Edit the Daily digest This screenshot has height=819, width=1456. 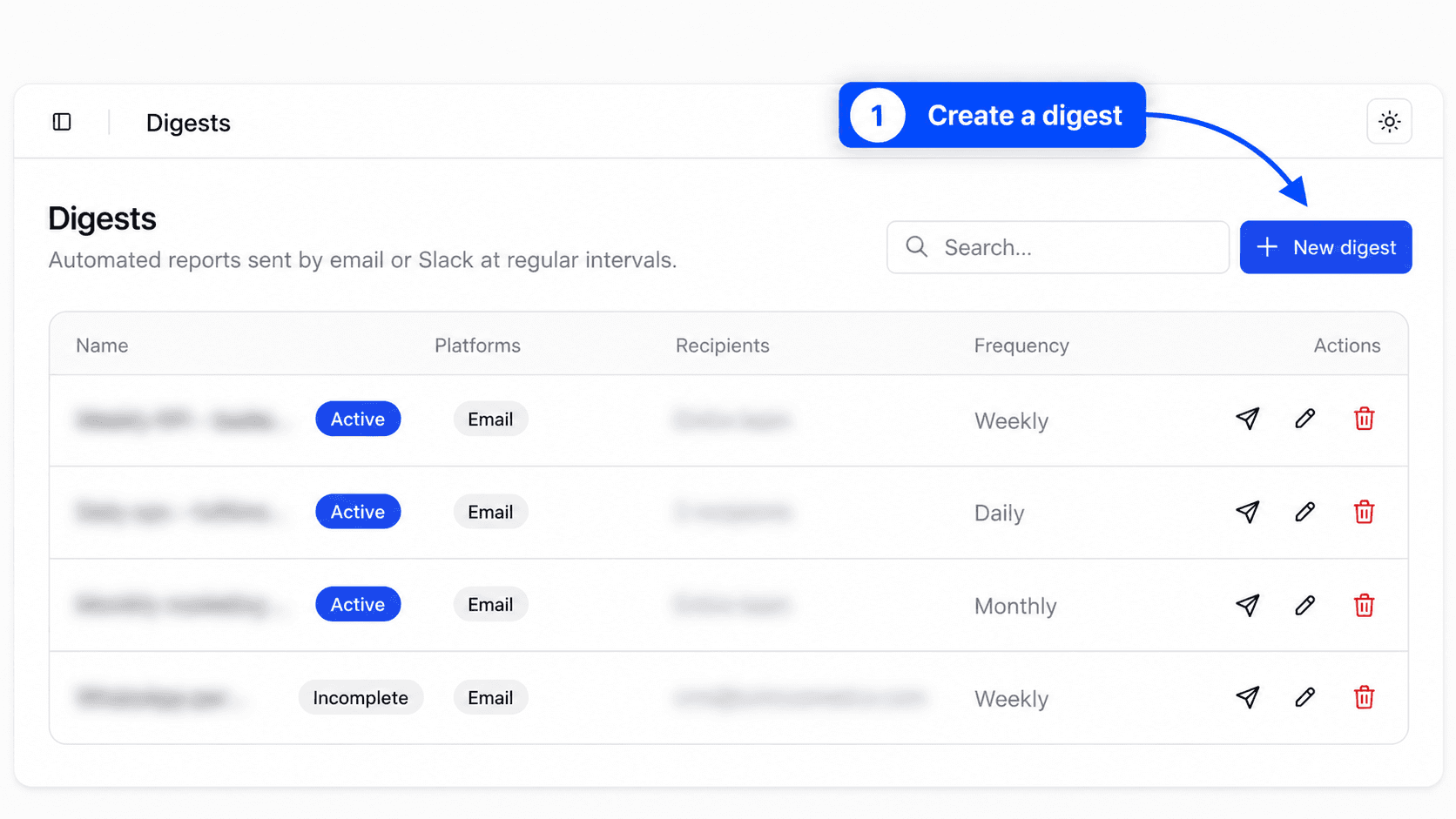(1304, 512)
